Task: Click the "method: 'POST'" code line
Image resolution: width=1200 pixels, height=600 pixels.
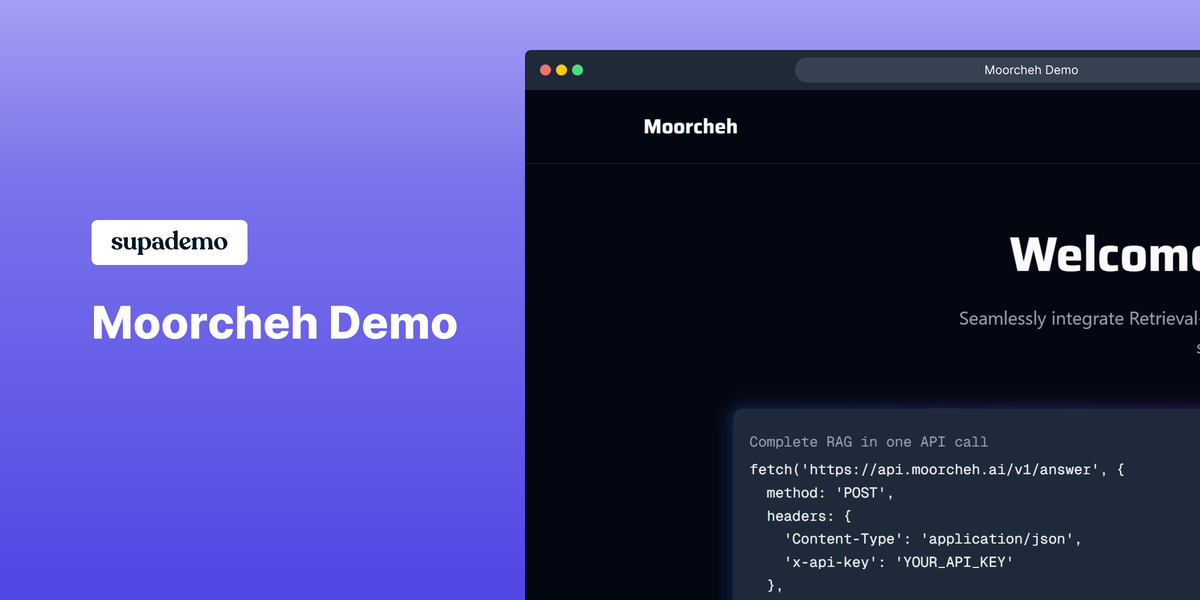Action: coord(829,493)
